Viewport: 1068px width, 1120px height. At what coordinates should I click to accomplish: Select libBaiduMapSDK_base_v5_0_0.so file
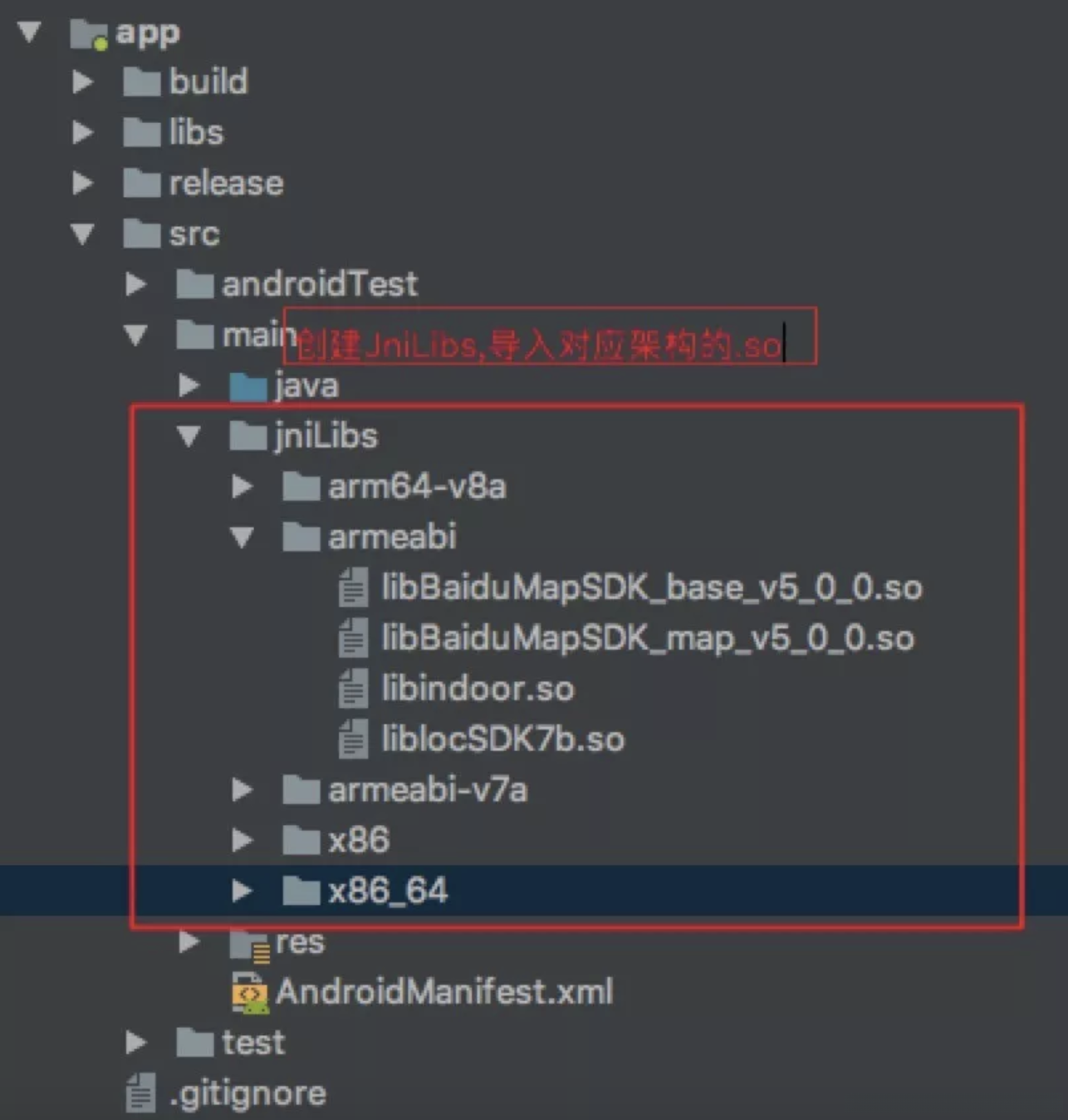[651, 588]
